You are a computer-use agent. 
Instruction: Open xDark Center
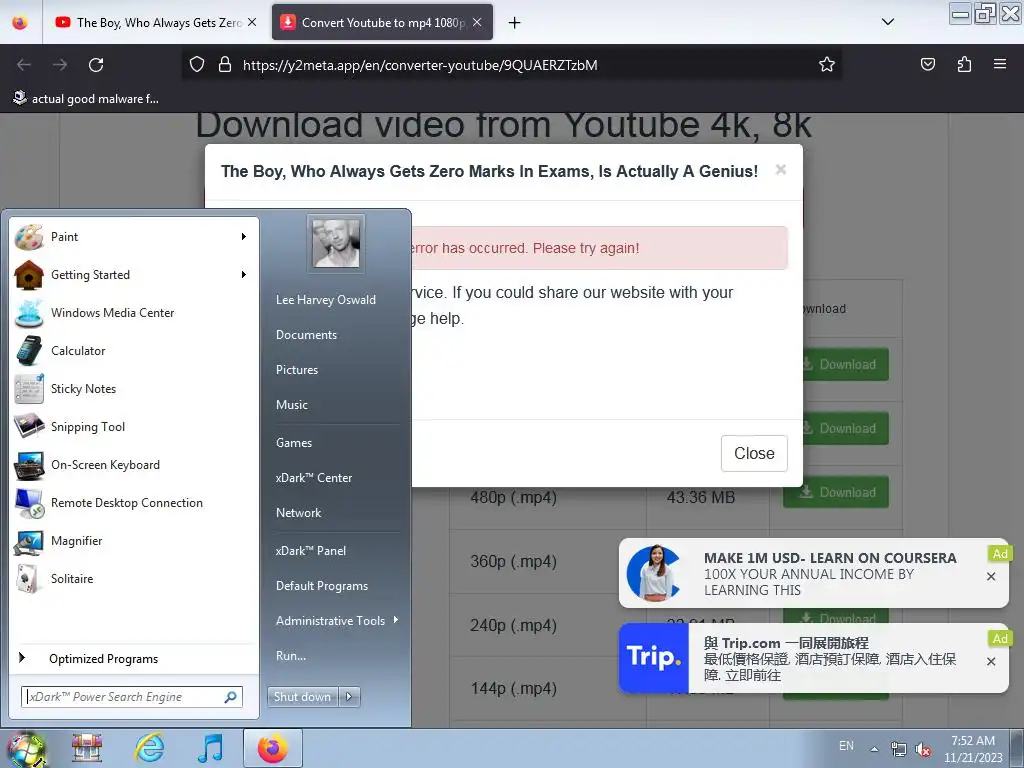(x=313, y=478)
